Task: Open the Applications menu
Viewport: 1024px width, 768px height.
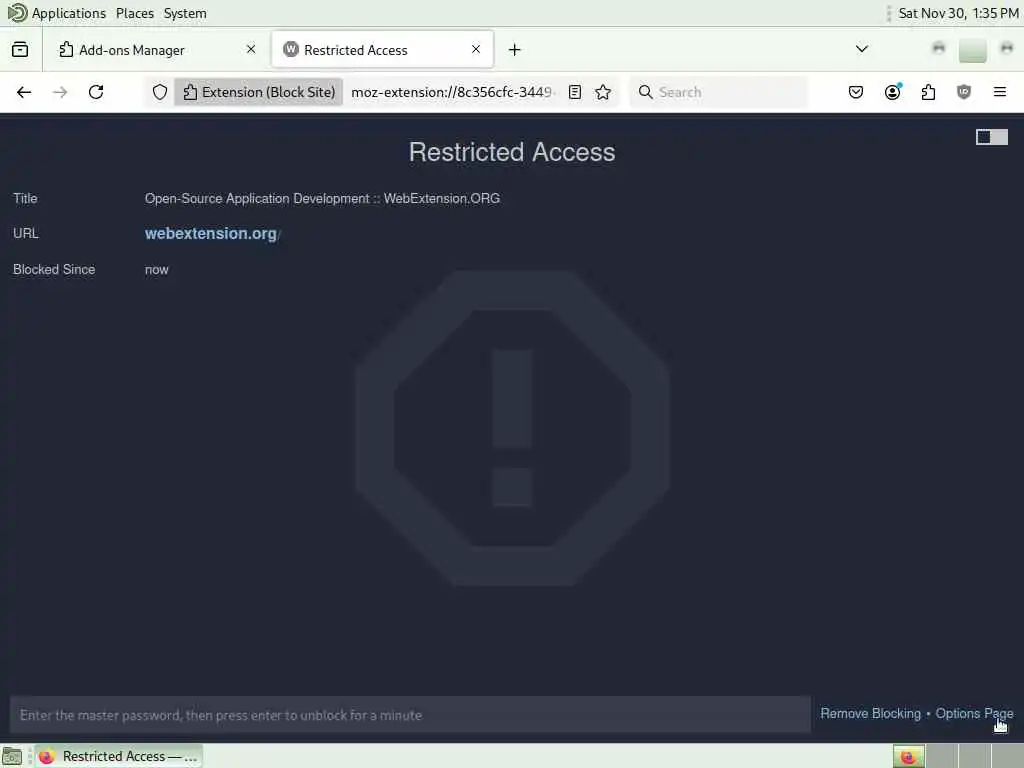Action: (69, 13)
